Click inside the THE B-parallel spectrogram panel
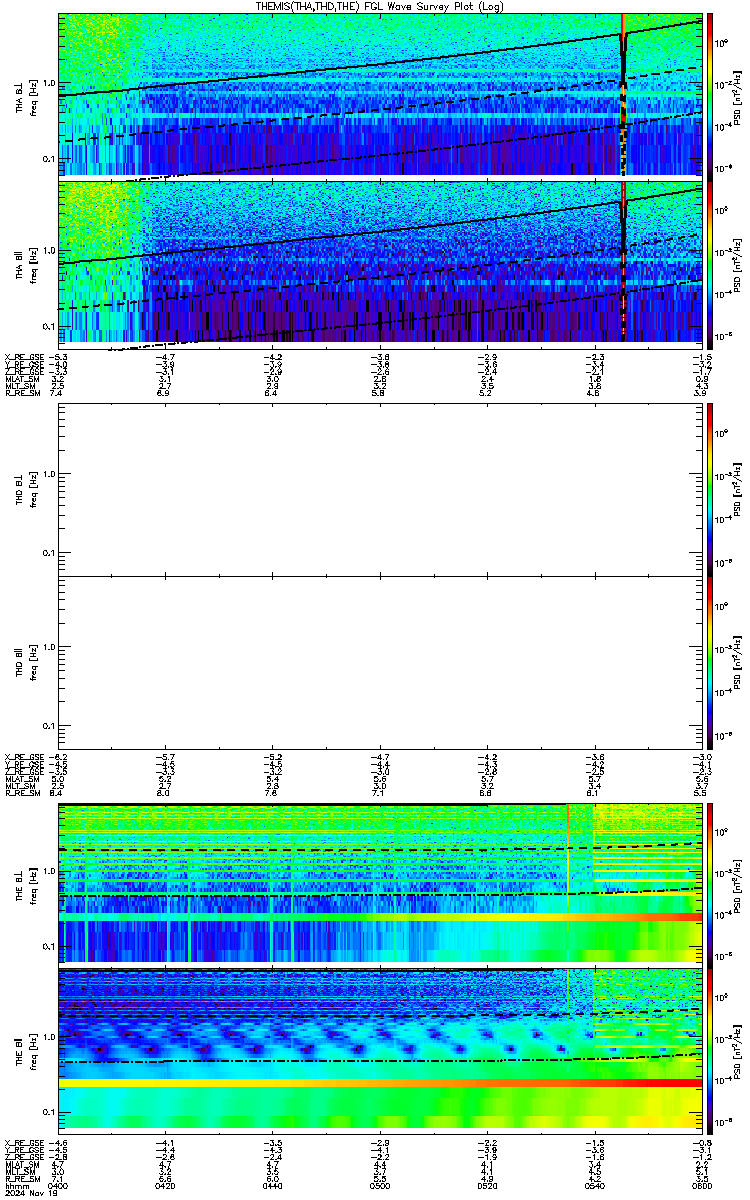Image resolution: width=750 pixels, height=1200 pixels. pyautogui.click(x=380, y=1051)
